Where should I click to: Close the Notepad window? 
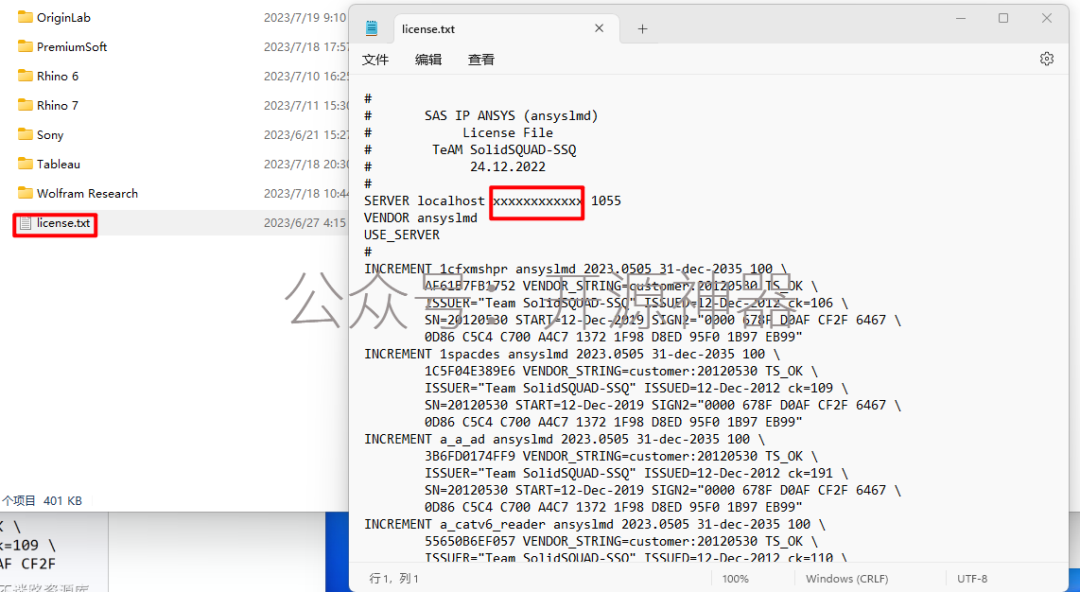[x=1046, y=19]
